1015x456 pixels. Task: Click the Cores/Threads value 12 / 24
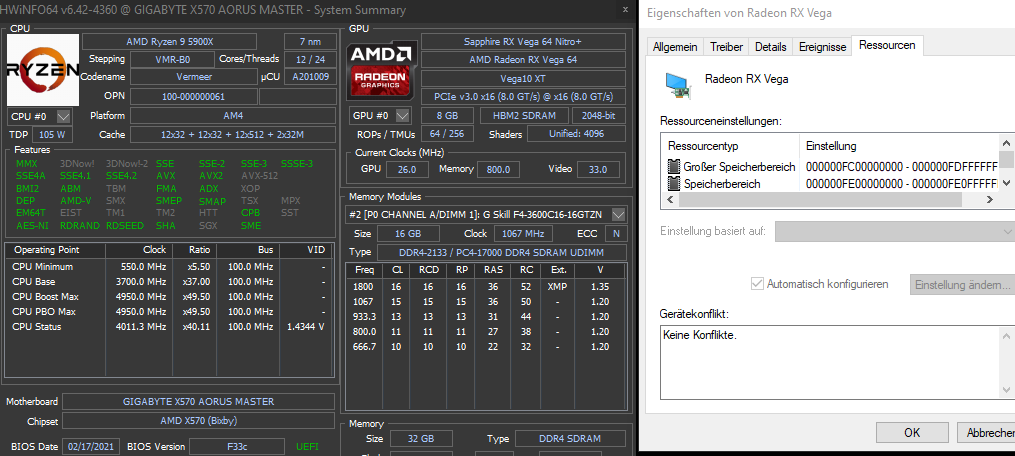[x=310, y=59]
